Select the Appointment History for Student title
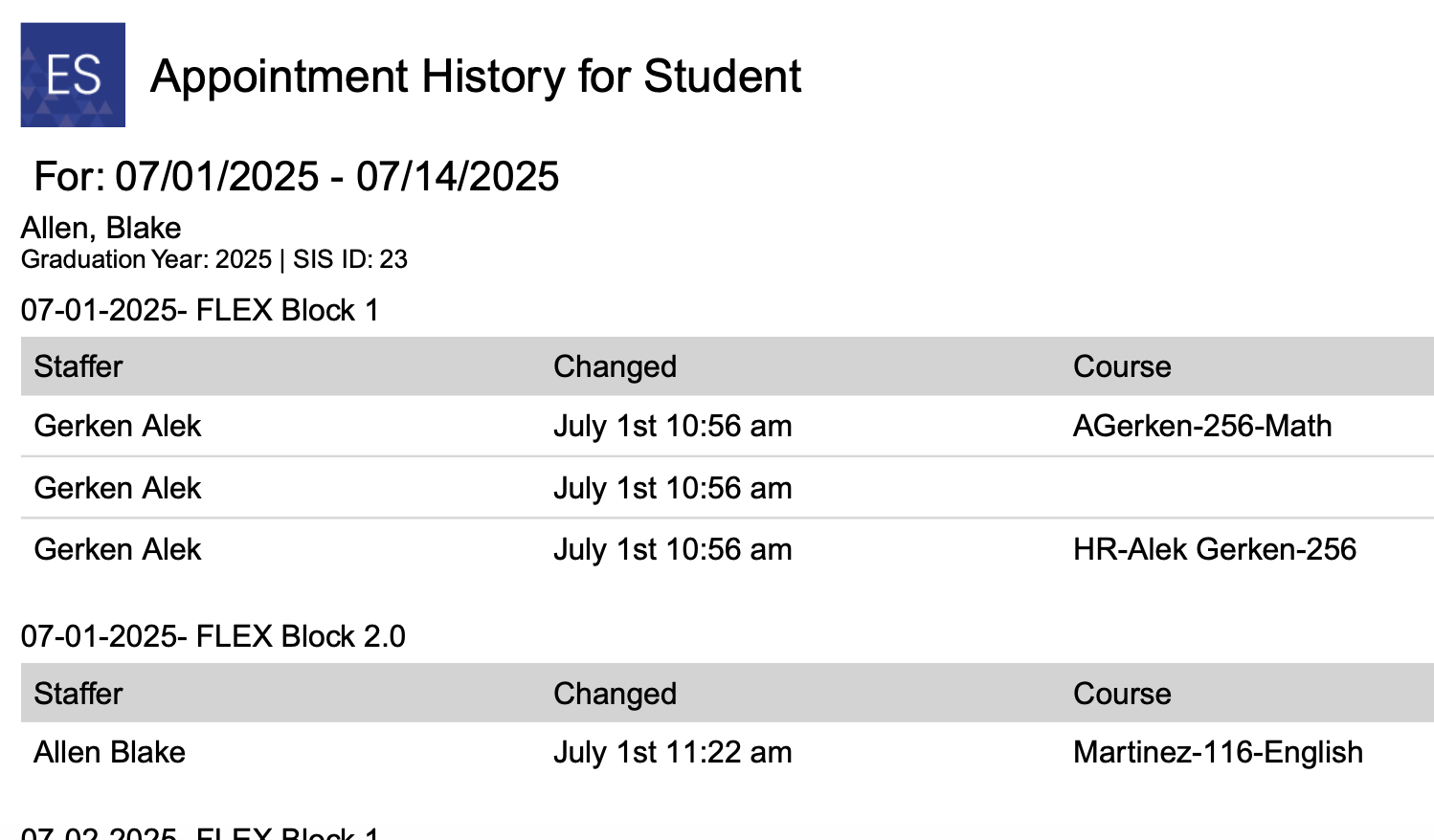The height and width of the screenshot is (840, 1434). coord(476,77)
